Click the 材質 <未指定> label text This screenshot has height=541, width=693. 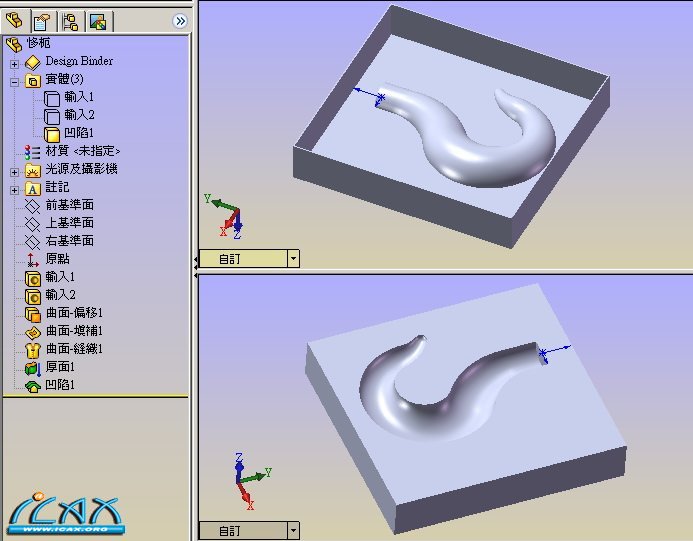[x=83, y=151]
